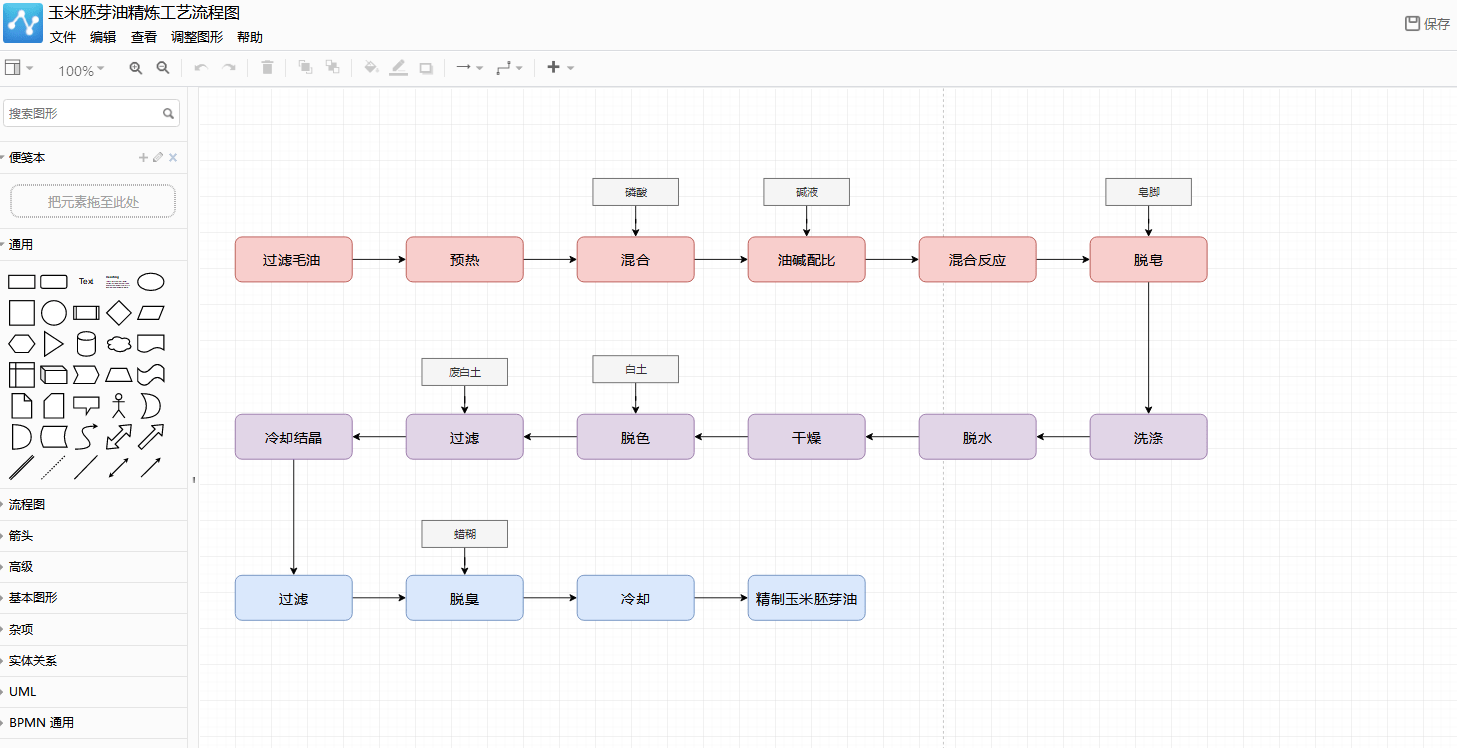Click the scratchpad edit pencil icon

pos(158,158)
